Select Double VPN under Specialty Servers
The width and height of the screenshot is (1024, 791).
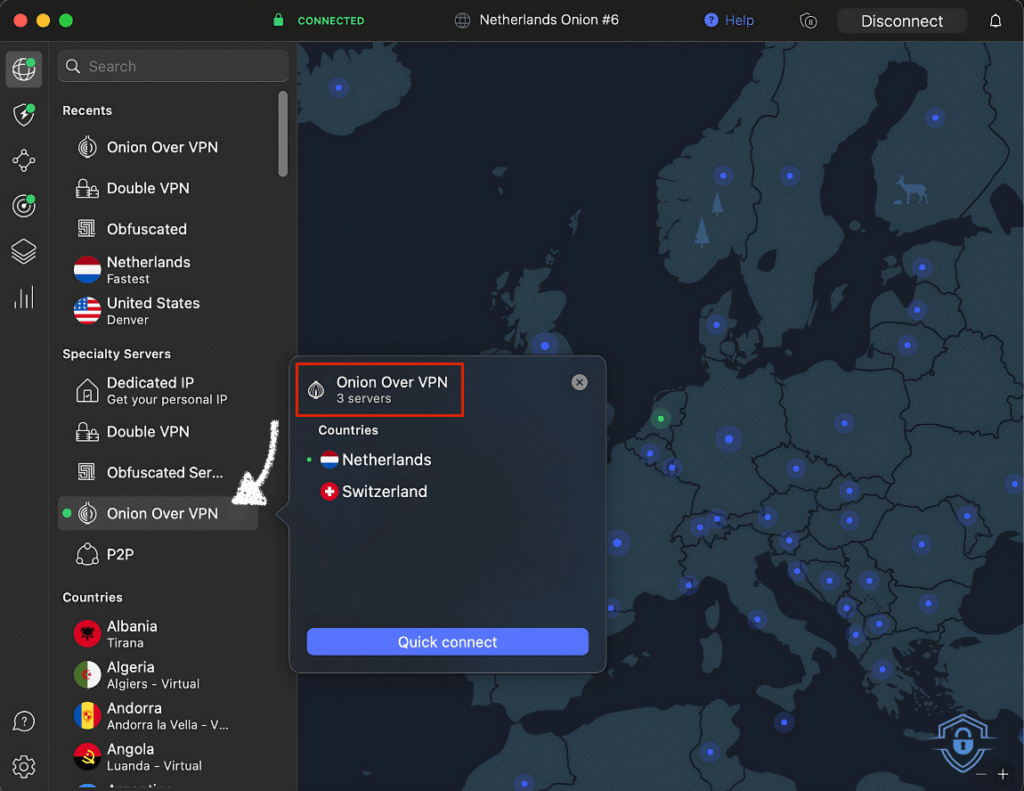point(158,432)
